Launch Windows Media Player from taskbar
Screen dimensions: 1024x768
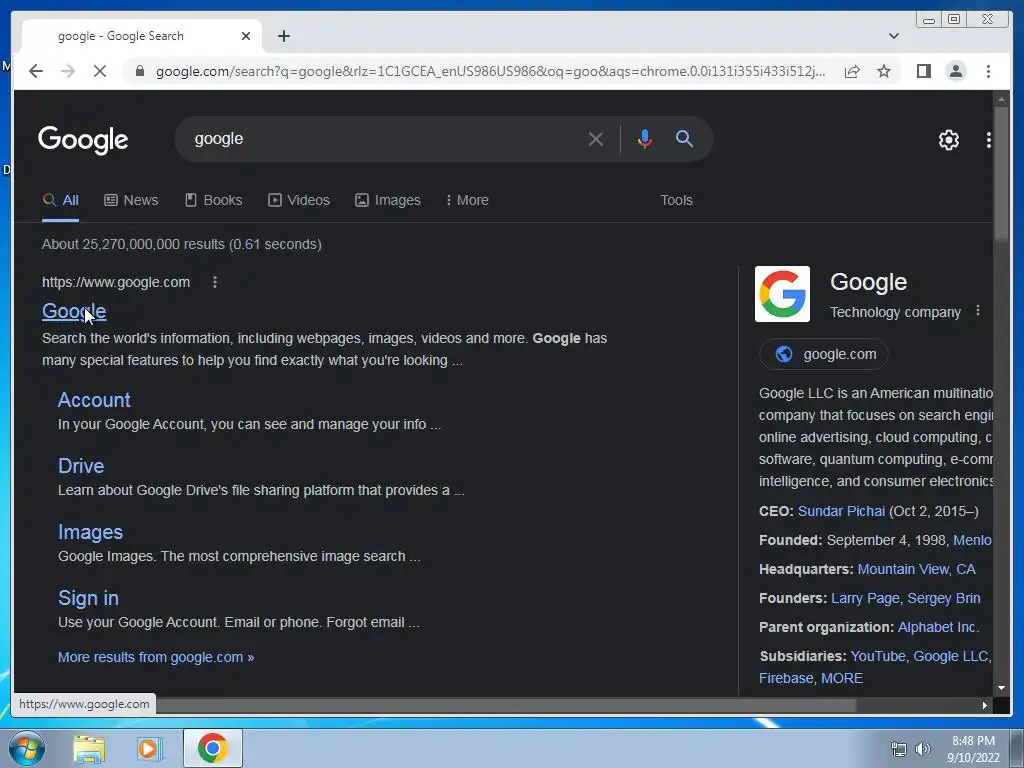(148, 749)
